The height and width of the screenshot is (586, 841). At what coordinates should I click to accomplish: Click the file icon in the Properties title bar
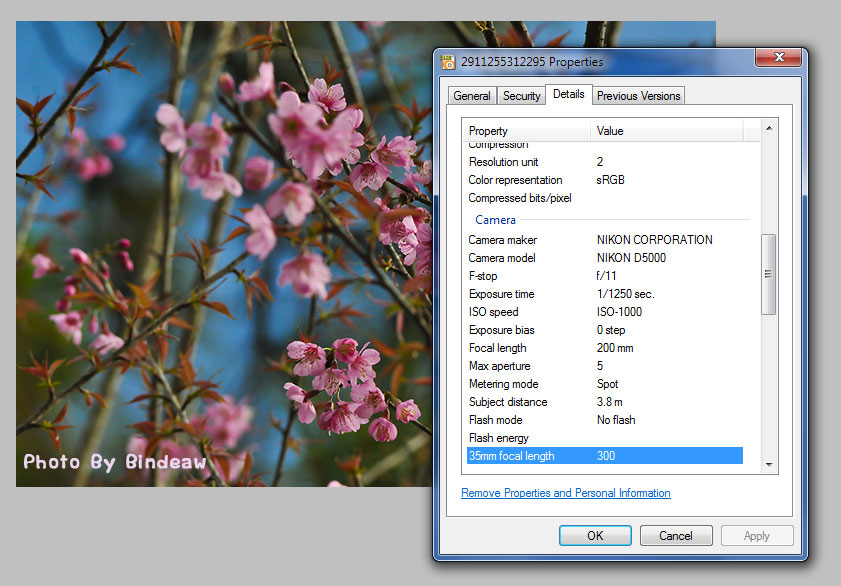pyautogui.click(x=448, y=61)
